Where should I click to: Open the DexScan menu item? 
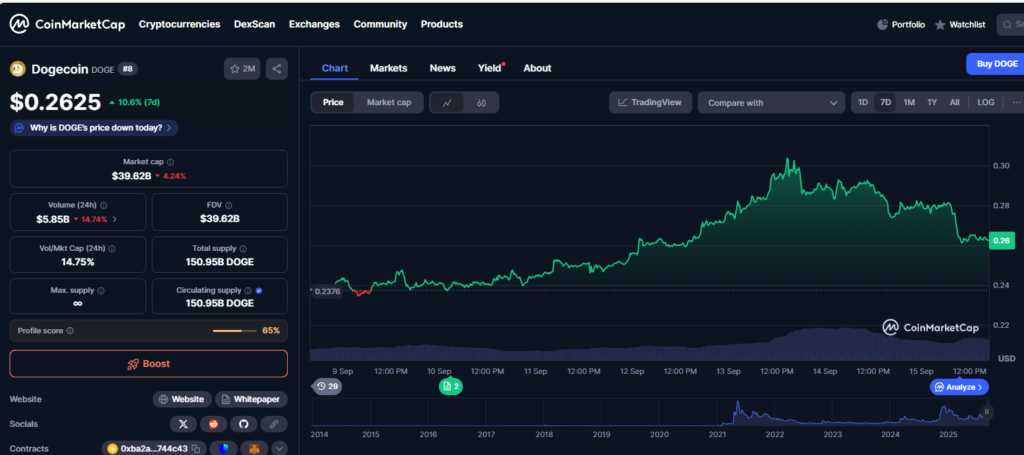[255, 24]
